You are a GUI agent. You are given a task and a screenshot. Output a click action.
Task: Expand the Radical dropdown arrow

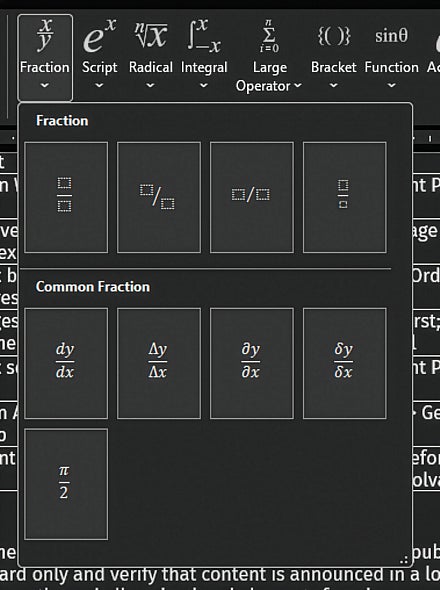[x=150, y=85]
